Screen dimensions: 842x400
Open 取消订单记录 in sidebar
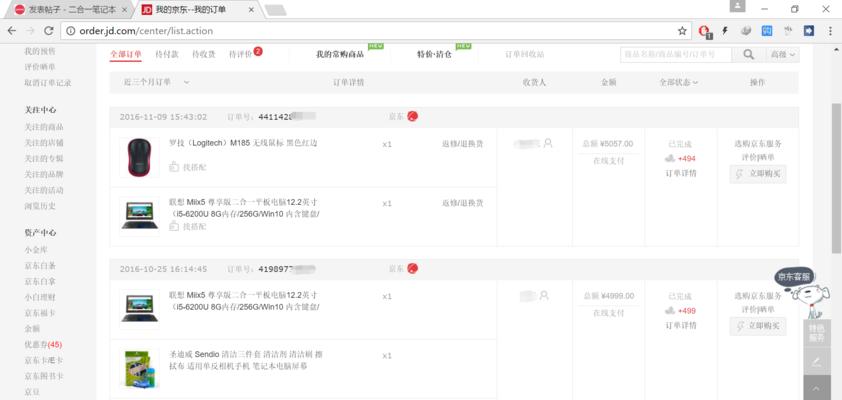(x=48, y=83)
